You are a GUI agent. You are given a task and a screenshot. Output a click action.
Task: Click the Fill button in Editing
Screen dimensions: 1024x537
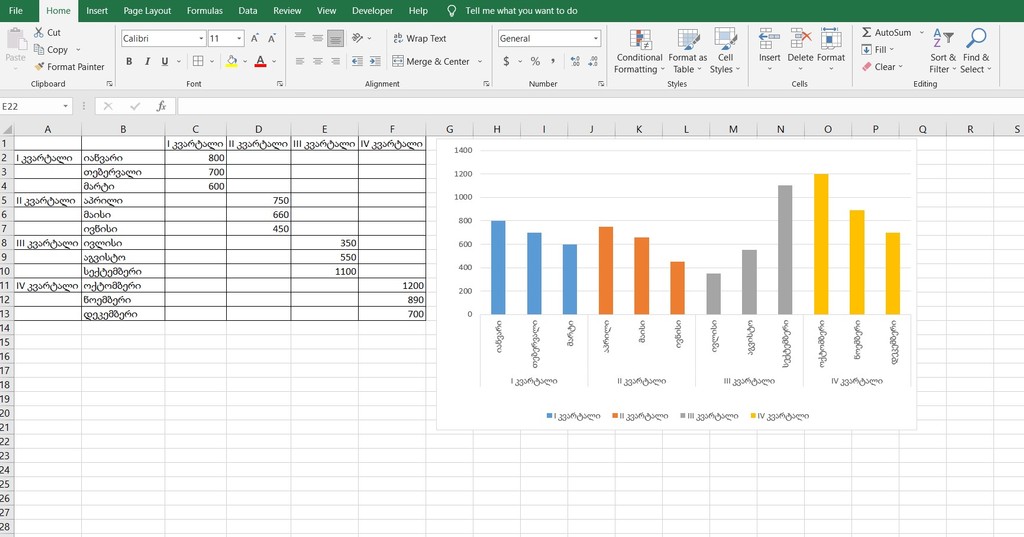tap(877, 50)
